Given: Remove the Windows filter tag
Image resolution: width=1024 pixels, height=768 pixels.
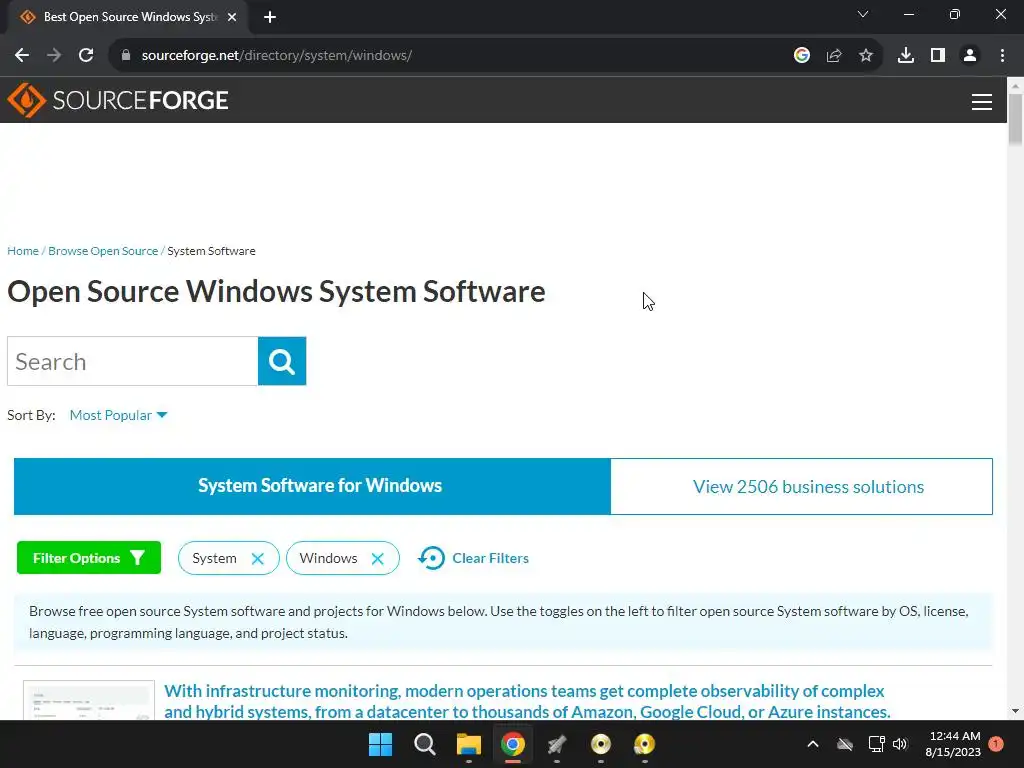Looking at the screenshot, I should (x=377, y=558).
